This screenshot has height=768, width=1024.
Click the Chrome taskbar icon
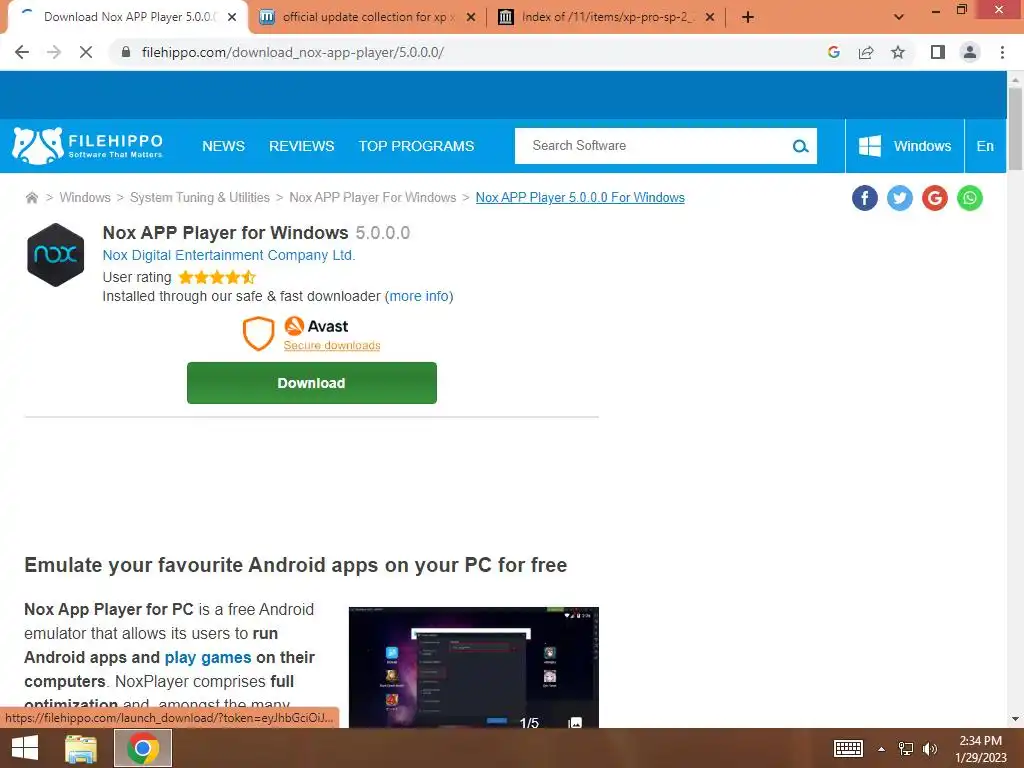pyautogui.click(x=143, y=748)
